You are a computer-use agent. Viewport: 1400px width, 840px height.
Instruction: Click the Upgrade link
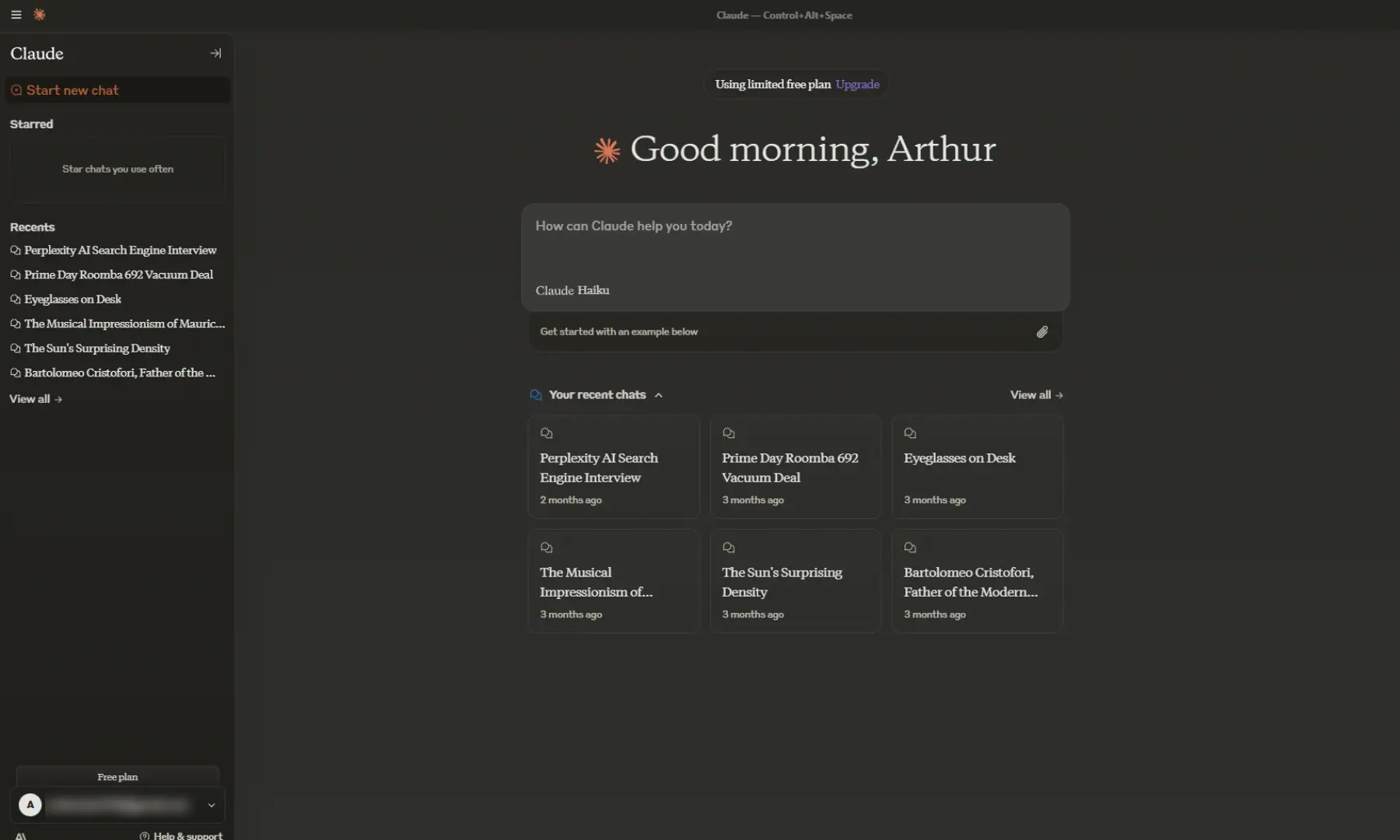coord(857,84)
